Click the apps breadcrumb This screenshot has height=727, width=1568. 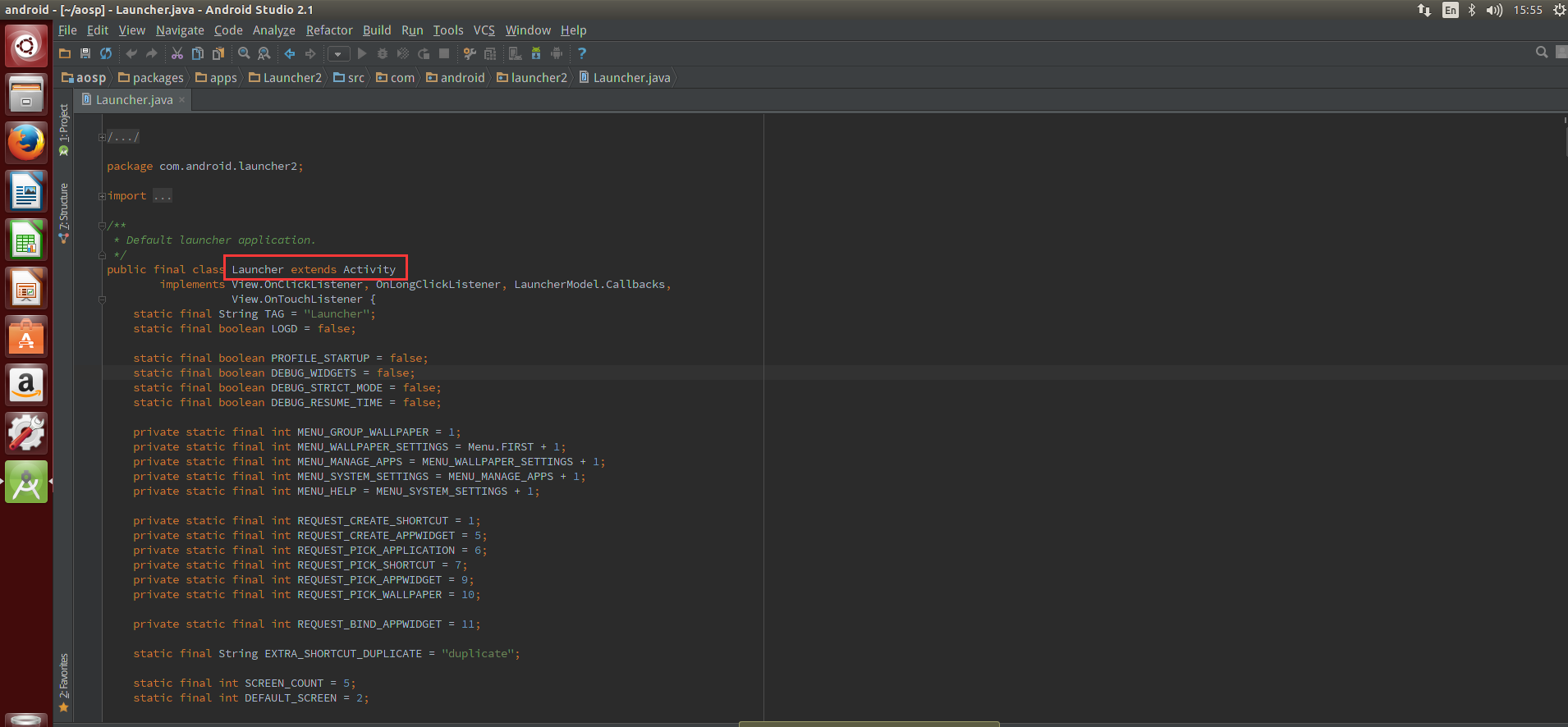coord(216,78)
